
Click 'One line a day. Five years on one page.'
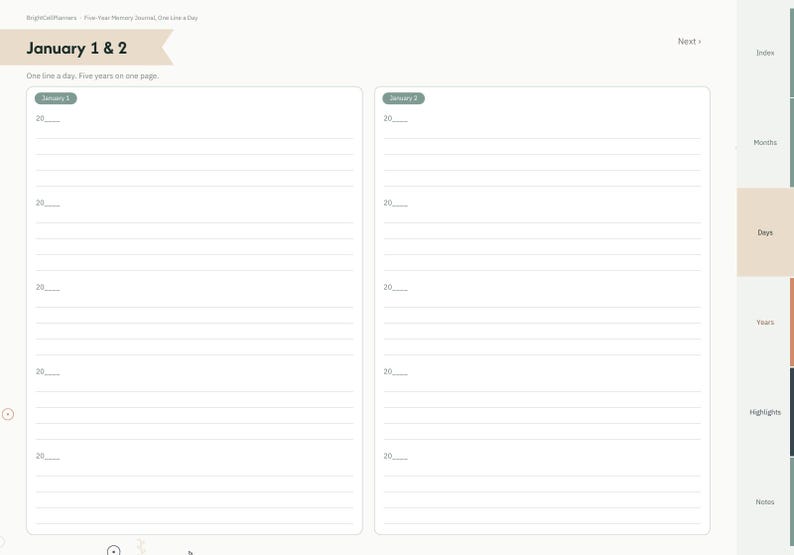[x=93, y=76]
